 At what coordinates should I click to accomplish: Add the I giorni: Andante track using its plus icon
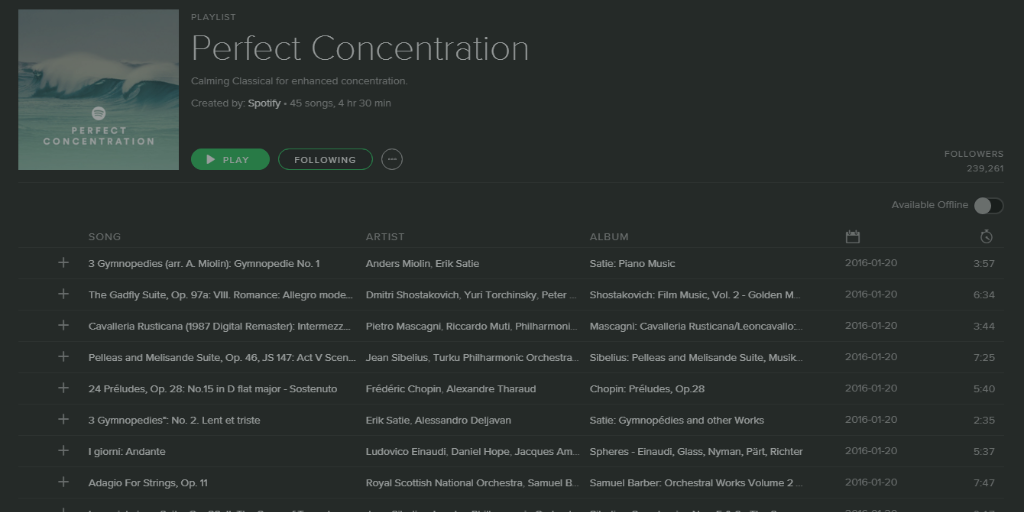tap(63, 451)
